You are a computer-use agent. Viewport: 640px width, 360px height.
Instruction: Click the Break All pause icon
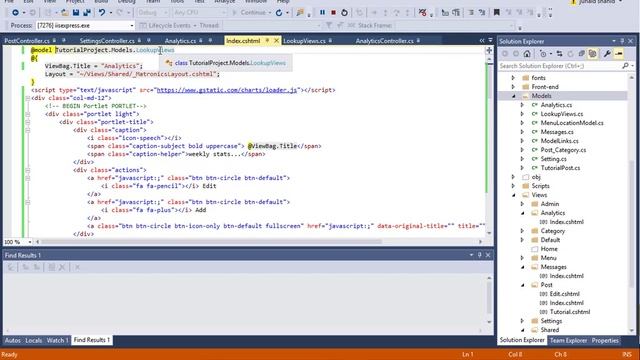[x=322, y=13]
